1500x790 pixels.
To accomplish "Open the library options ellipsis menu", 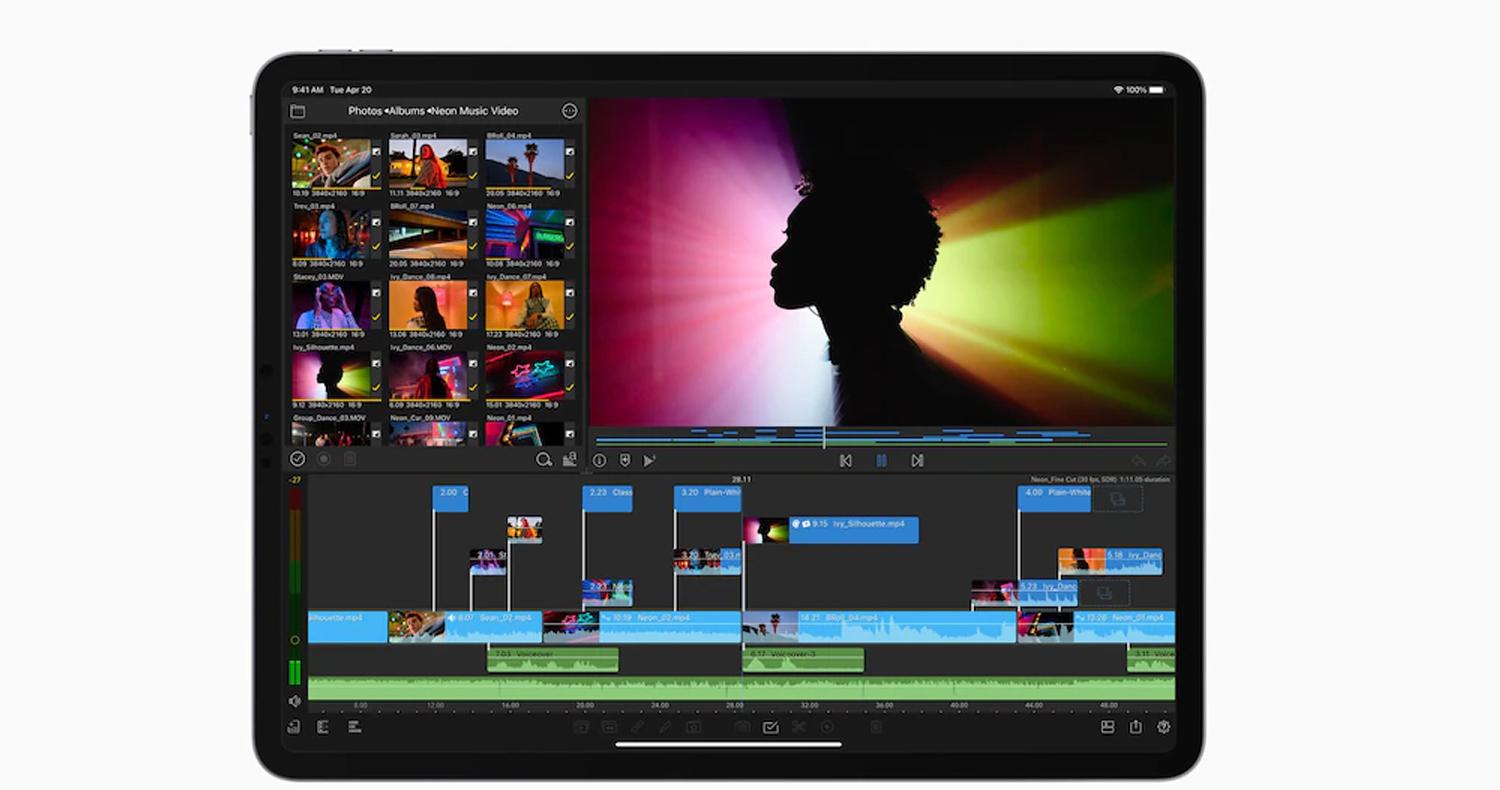I will (x=570, y=111).
